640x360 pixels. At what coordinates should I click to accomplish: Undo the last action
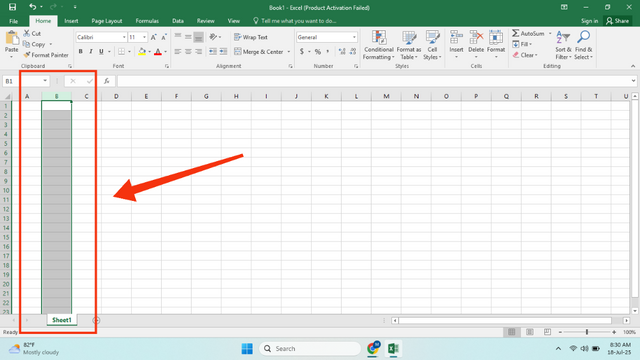tap(33, 7)
